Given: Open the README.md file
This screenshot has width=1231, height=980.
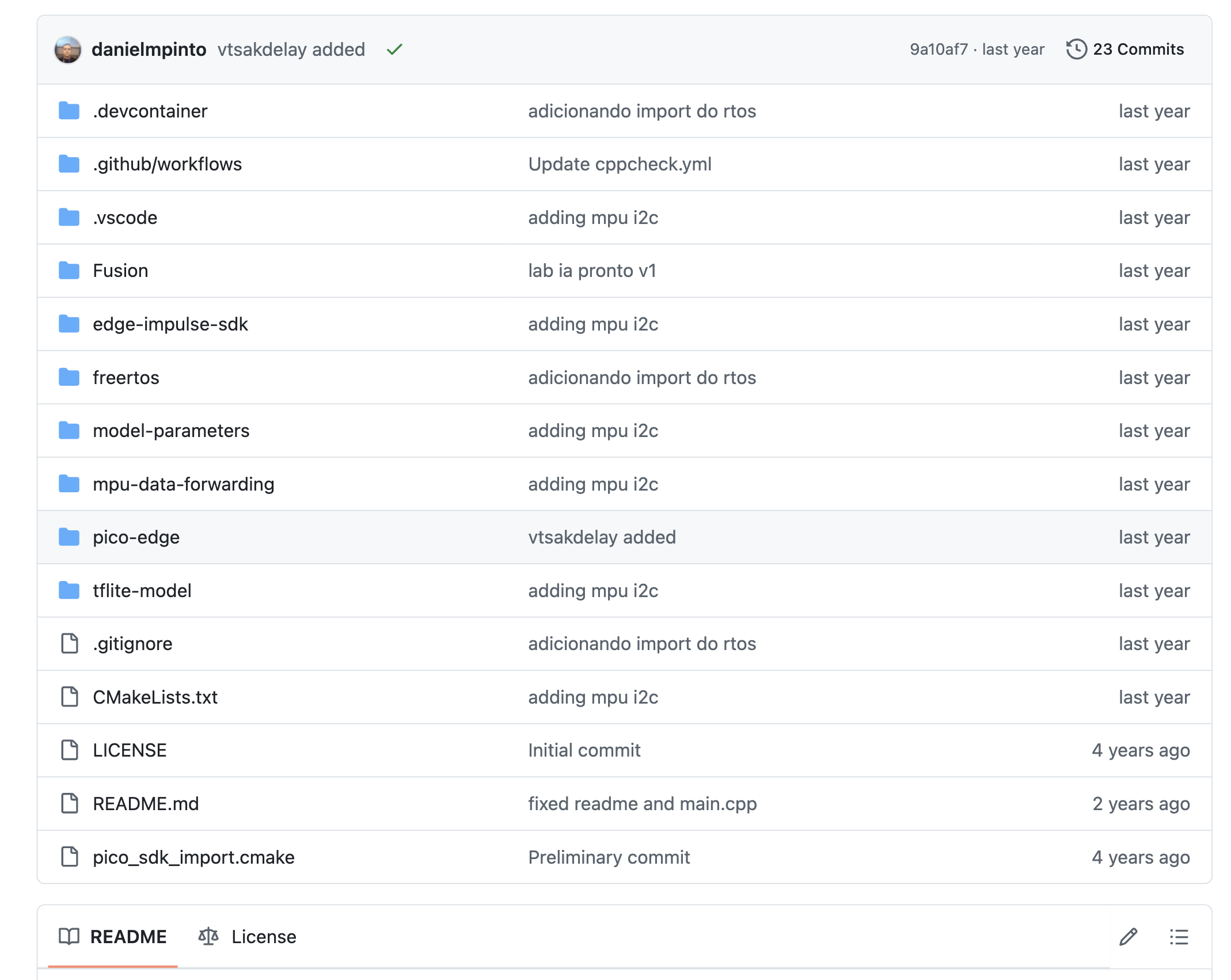Looking at the screenshot, I should tap(146, 804).
